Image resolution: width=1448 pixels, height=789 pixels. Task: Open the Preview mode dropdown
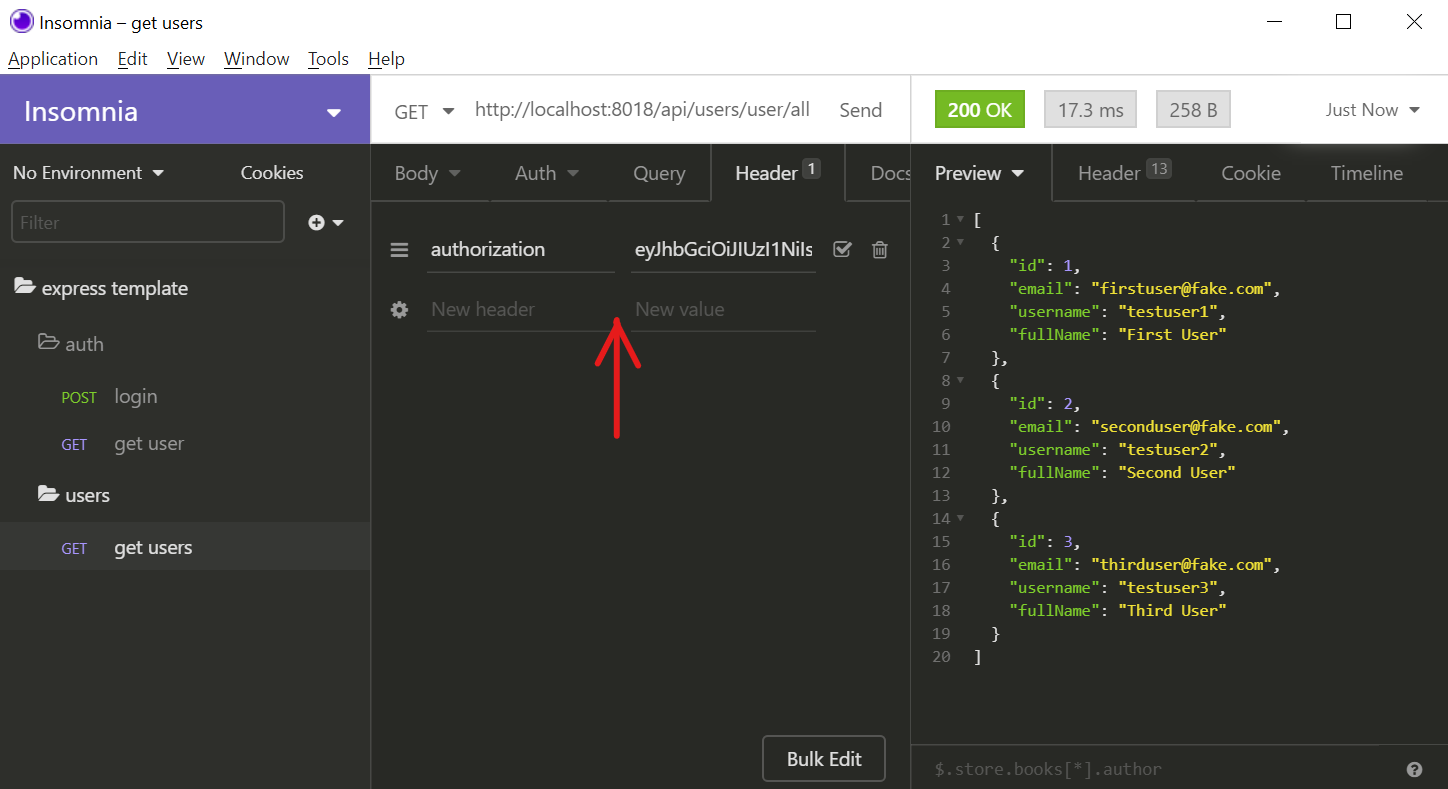979,173
